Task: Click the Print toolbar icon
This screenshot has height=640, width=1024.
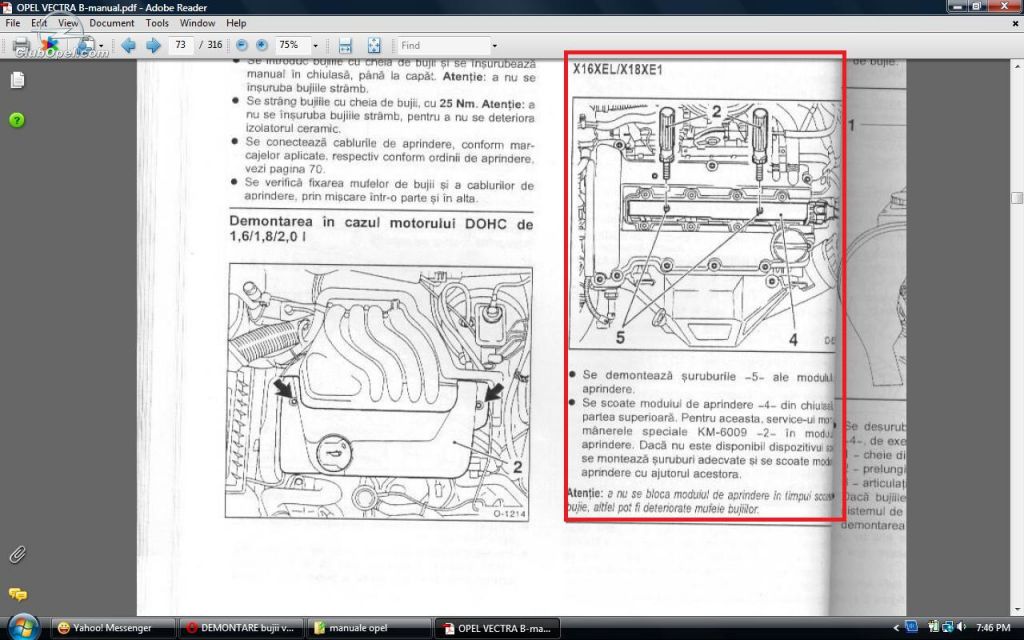Action: (21, 45)
